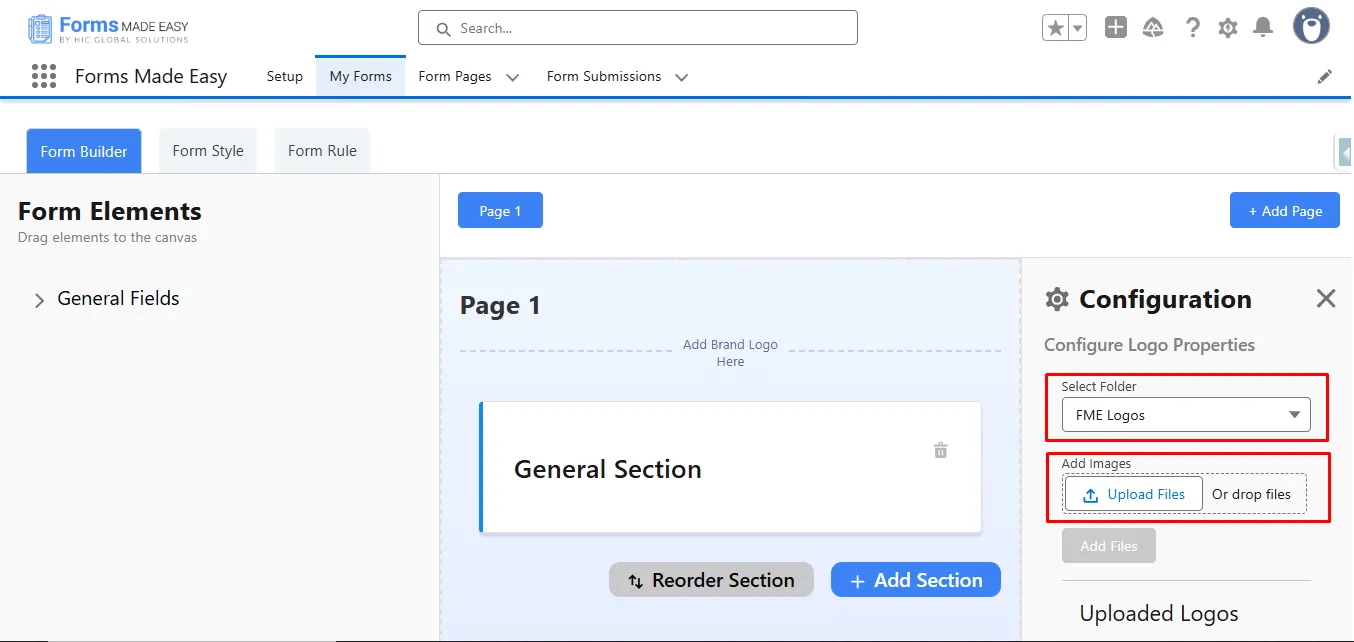Screen dimensions: 1354x642
Task: Open the App Launcher grid icon
Action: click(x=43, y=77)
